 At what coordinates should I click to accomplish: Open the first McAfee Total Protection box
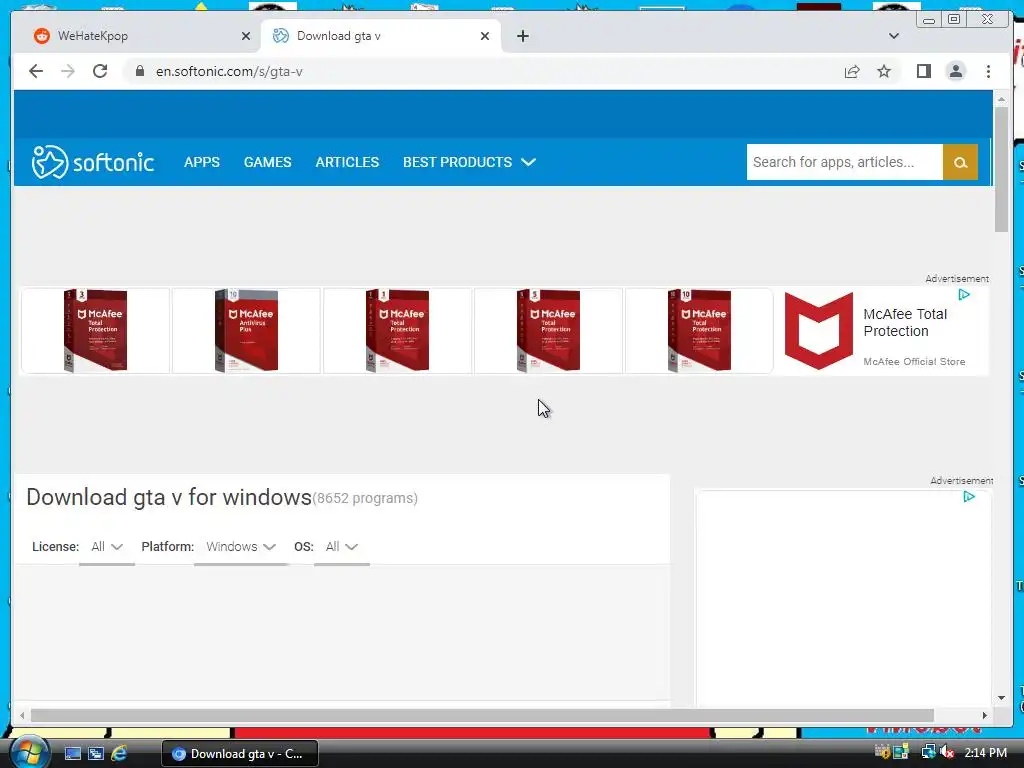pyautogui.click(x=95, y=330)
